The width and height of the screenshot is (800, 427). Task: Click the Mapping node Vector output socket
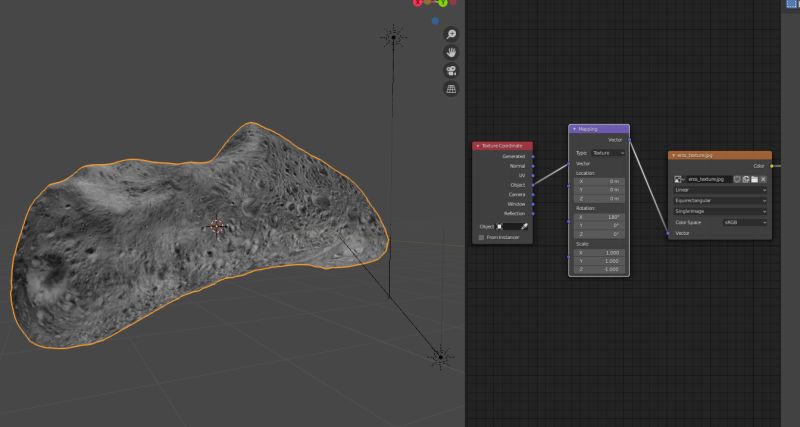coord(629,140)
